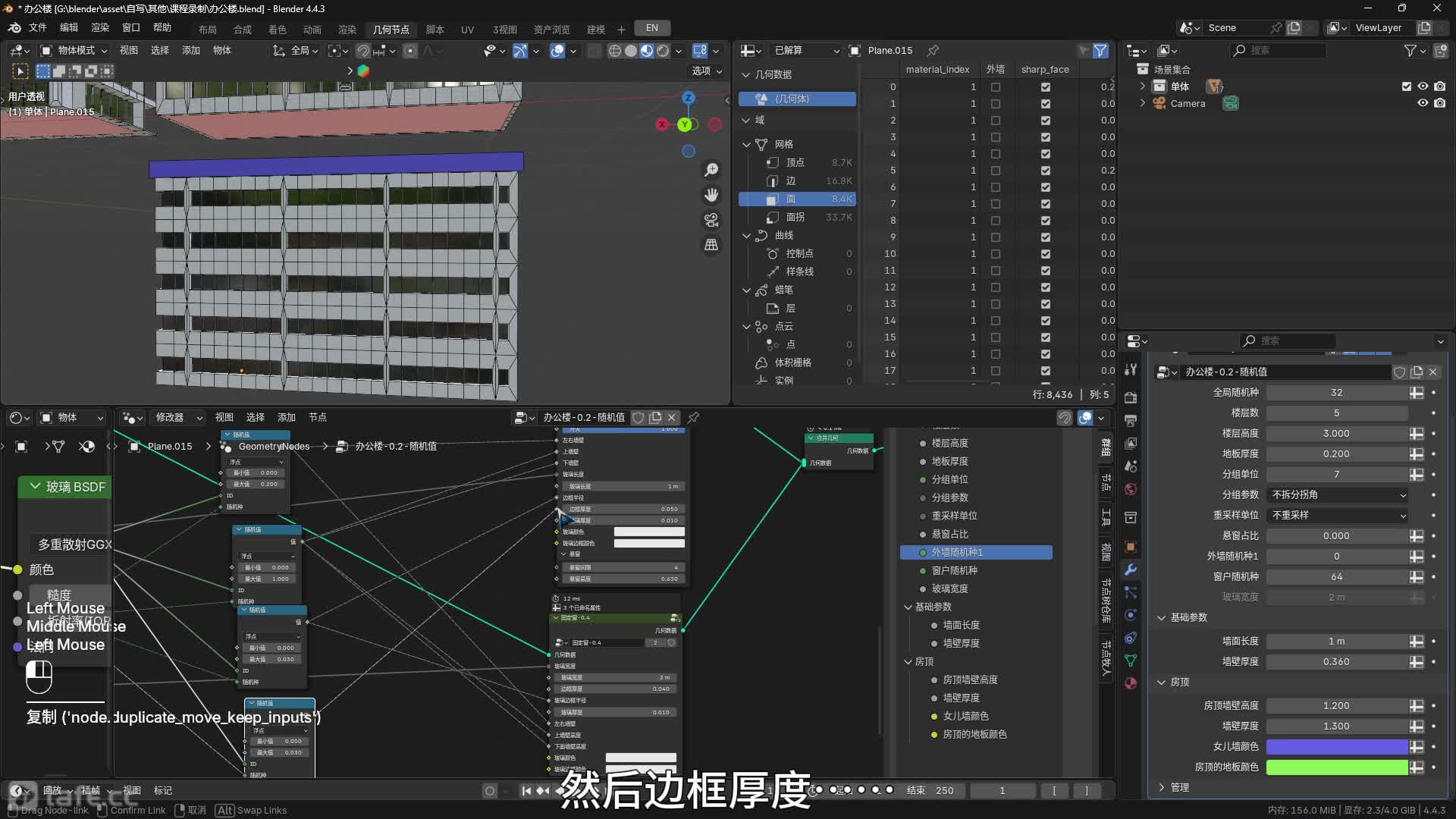Open the 物体模式 mode dropdown

tap(74, 51)
